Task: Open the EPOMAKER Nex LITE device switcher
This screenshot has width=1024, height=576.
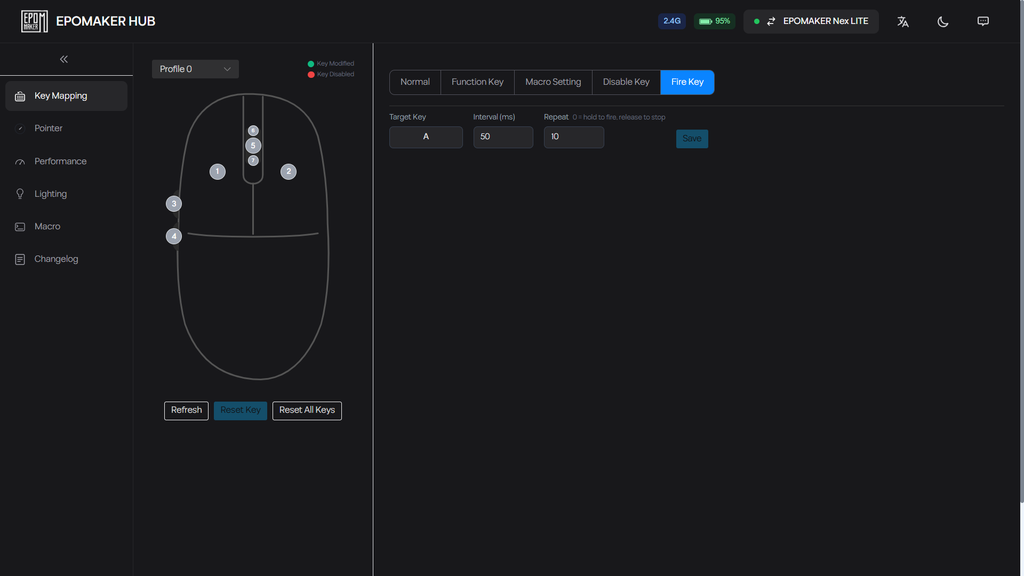Action: click(811, 22)
